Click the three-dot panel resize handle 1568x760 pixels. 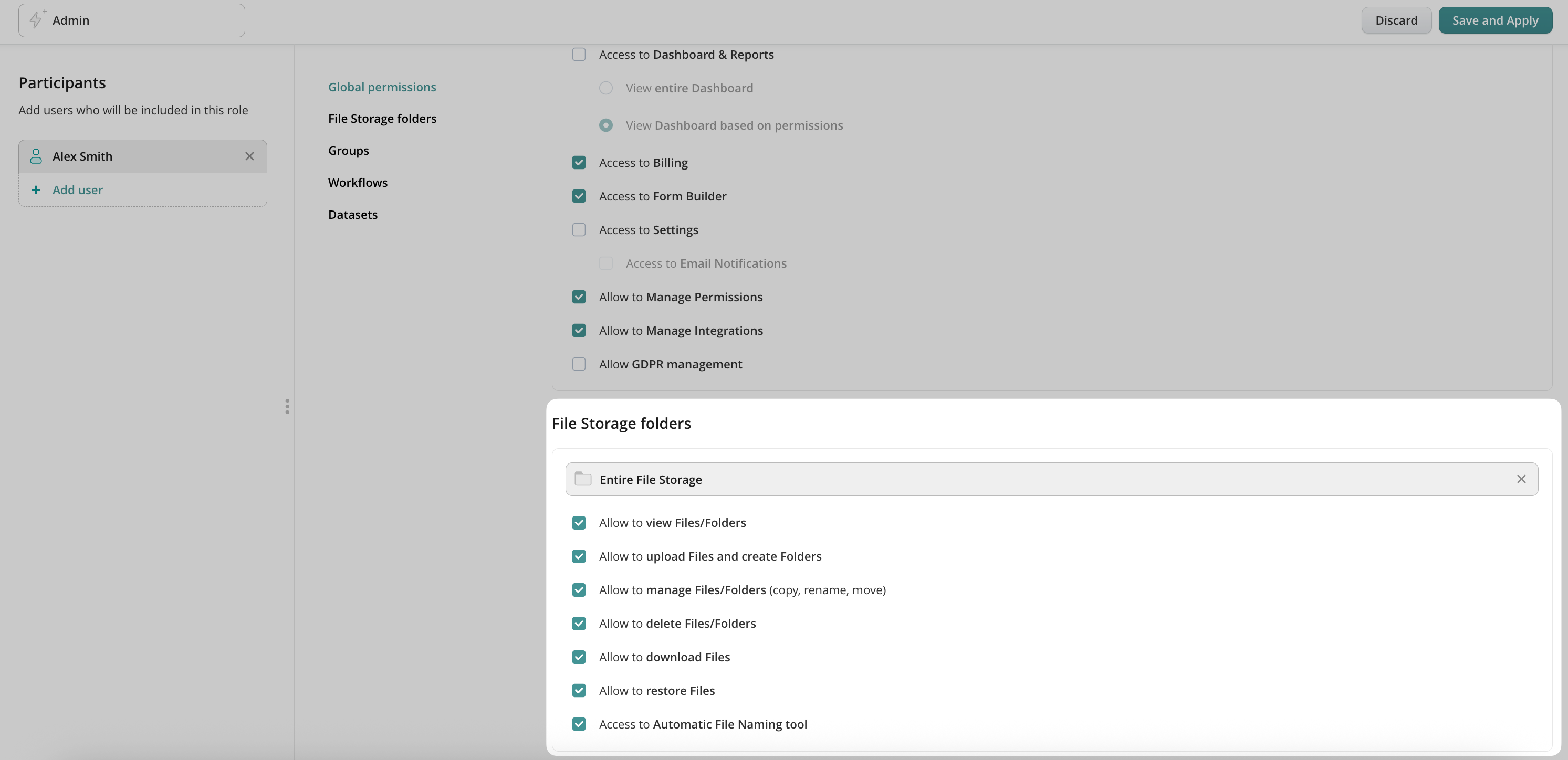[287, 406]
